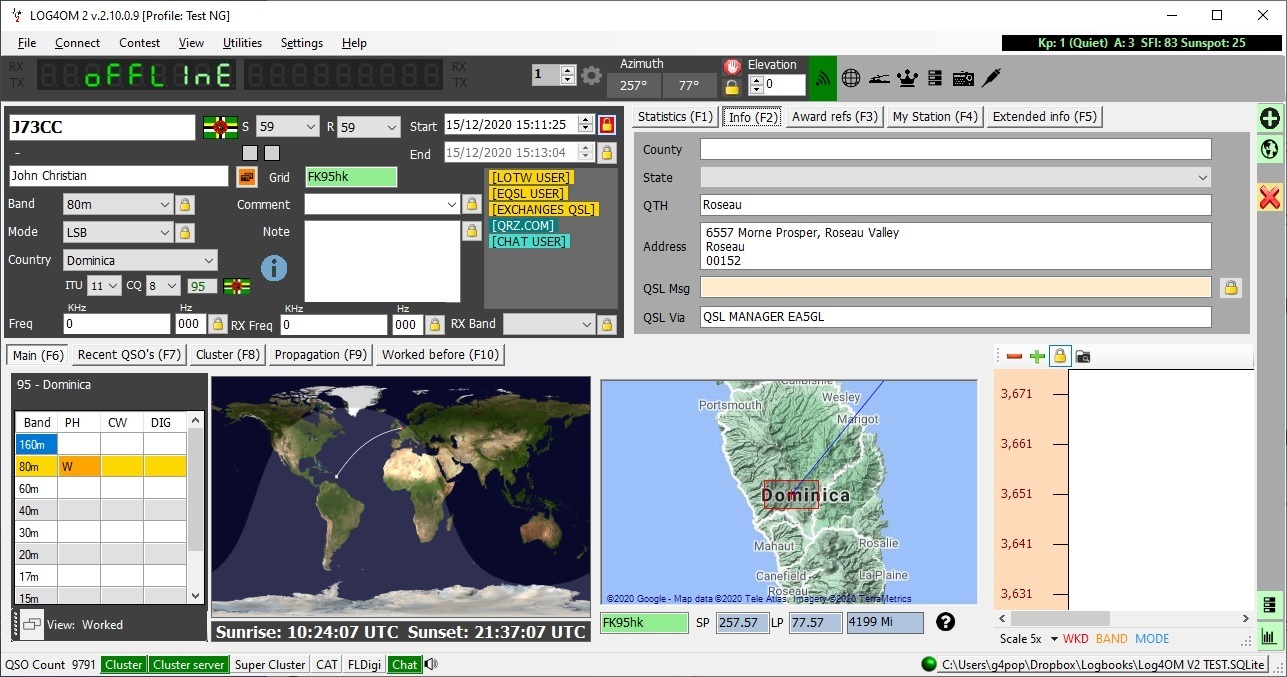1287x677 pixels.
Task: Open the ITU zone dropdown
Action: click(x=113, y=286)
